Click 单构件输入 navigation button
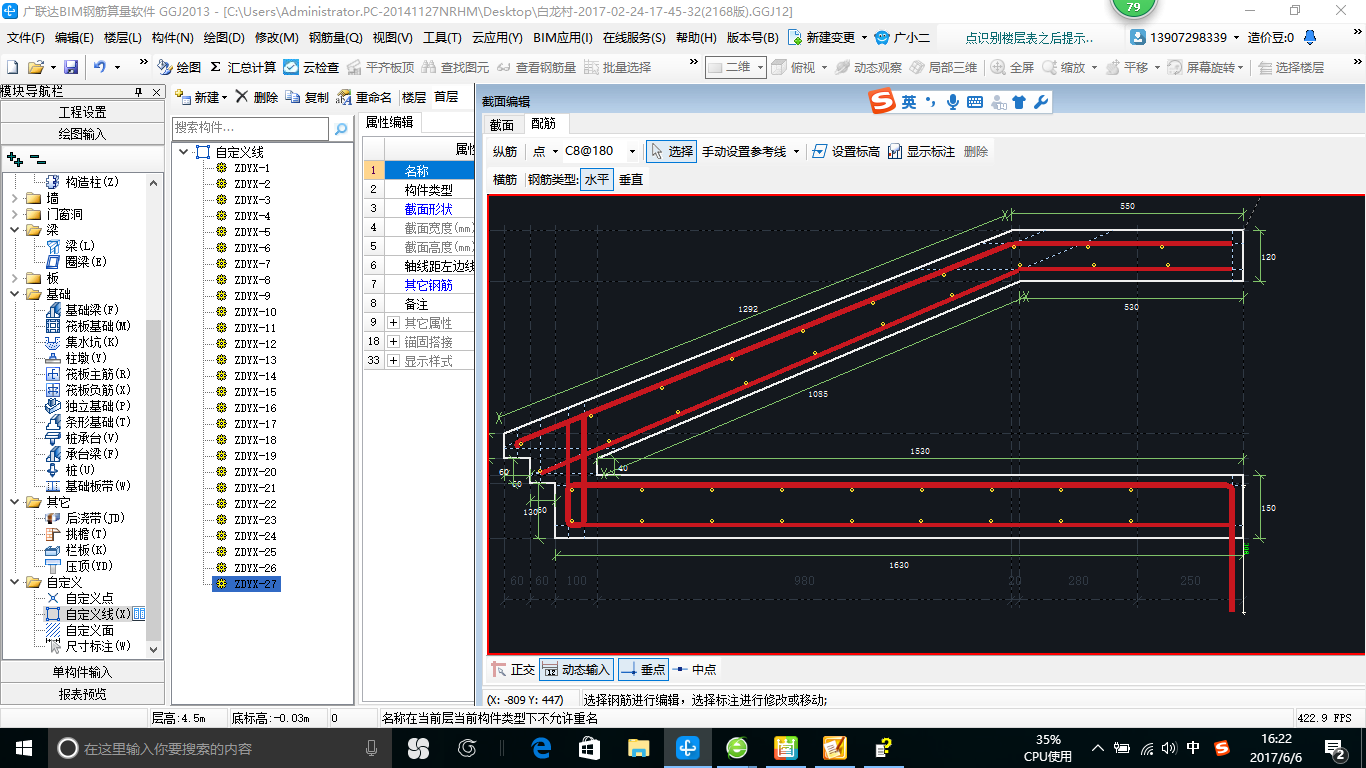The height and width of the screenshot is (768, 1366). pos(83,672)
